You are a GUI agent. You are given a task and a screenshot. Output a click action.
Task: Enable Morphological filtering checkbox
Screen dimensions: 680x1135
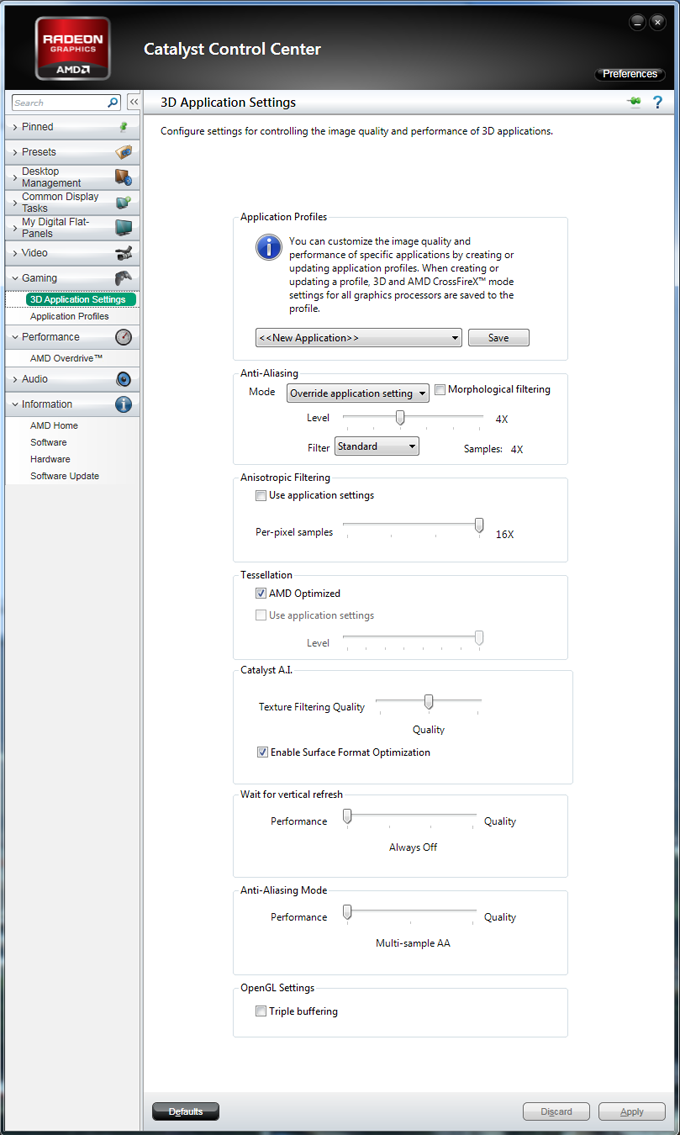click(x=440, y=390)
